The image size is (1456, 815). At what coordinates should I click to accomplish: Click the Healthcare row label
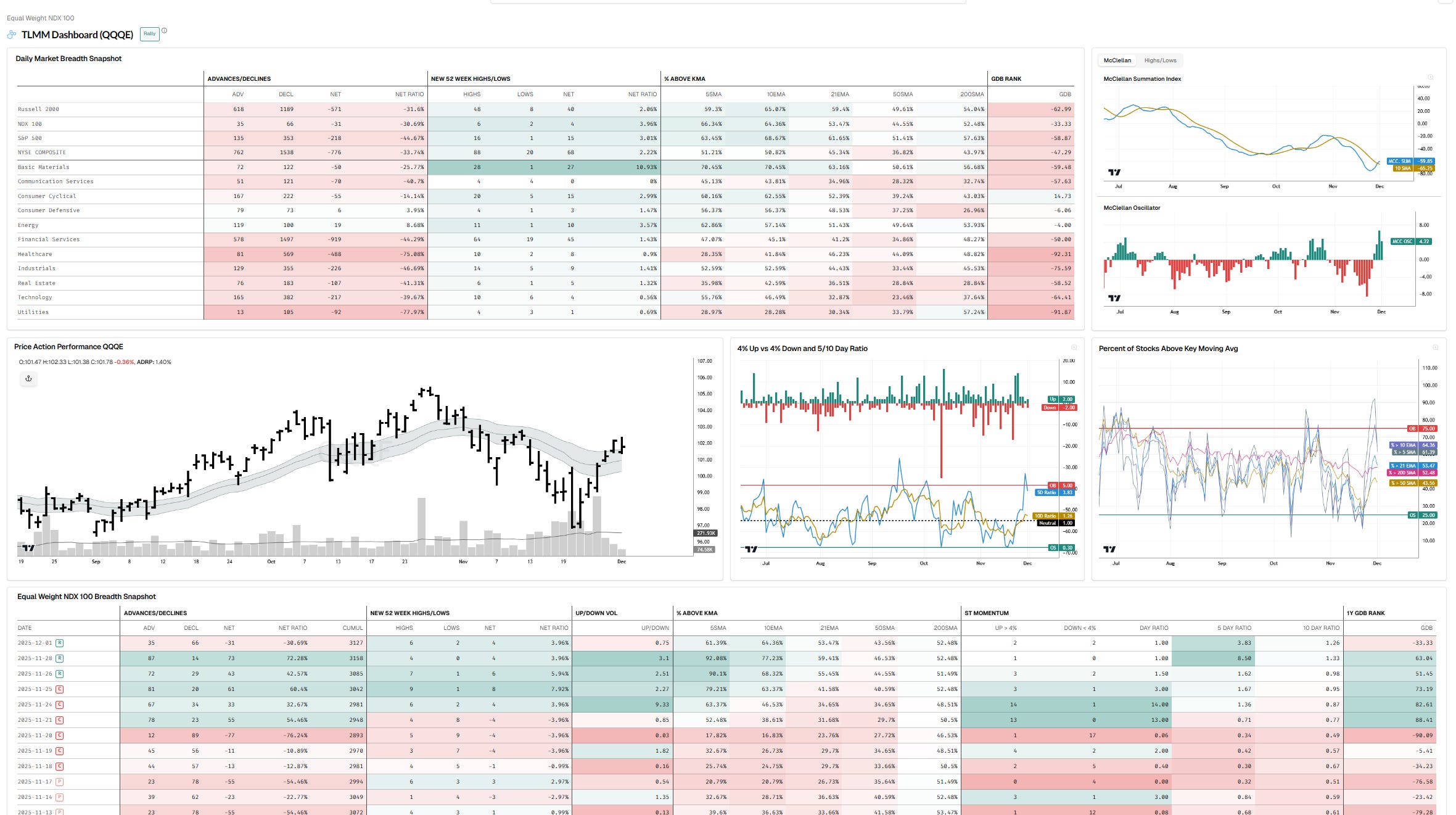(x=35, y=254)
